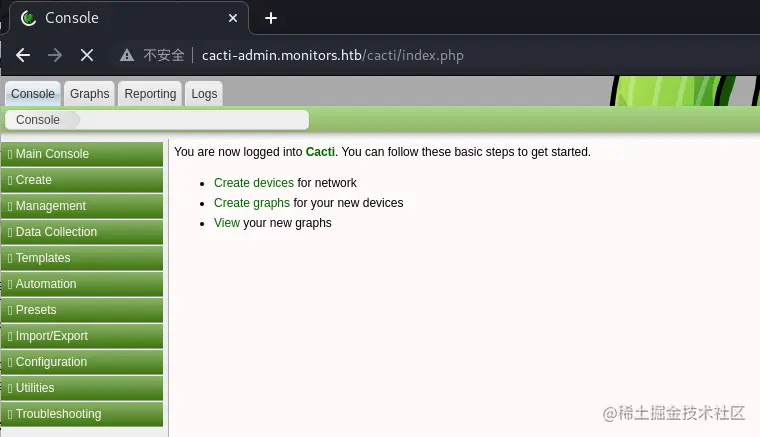Follow the Create devices link
This screenshot has width=760, height=437.
253,183
